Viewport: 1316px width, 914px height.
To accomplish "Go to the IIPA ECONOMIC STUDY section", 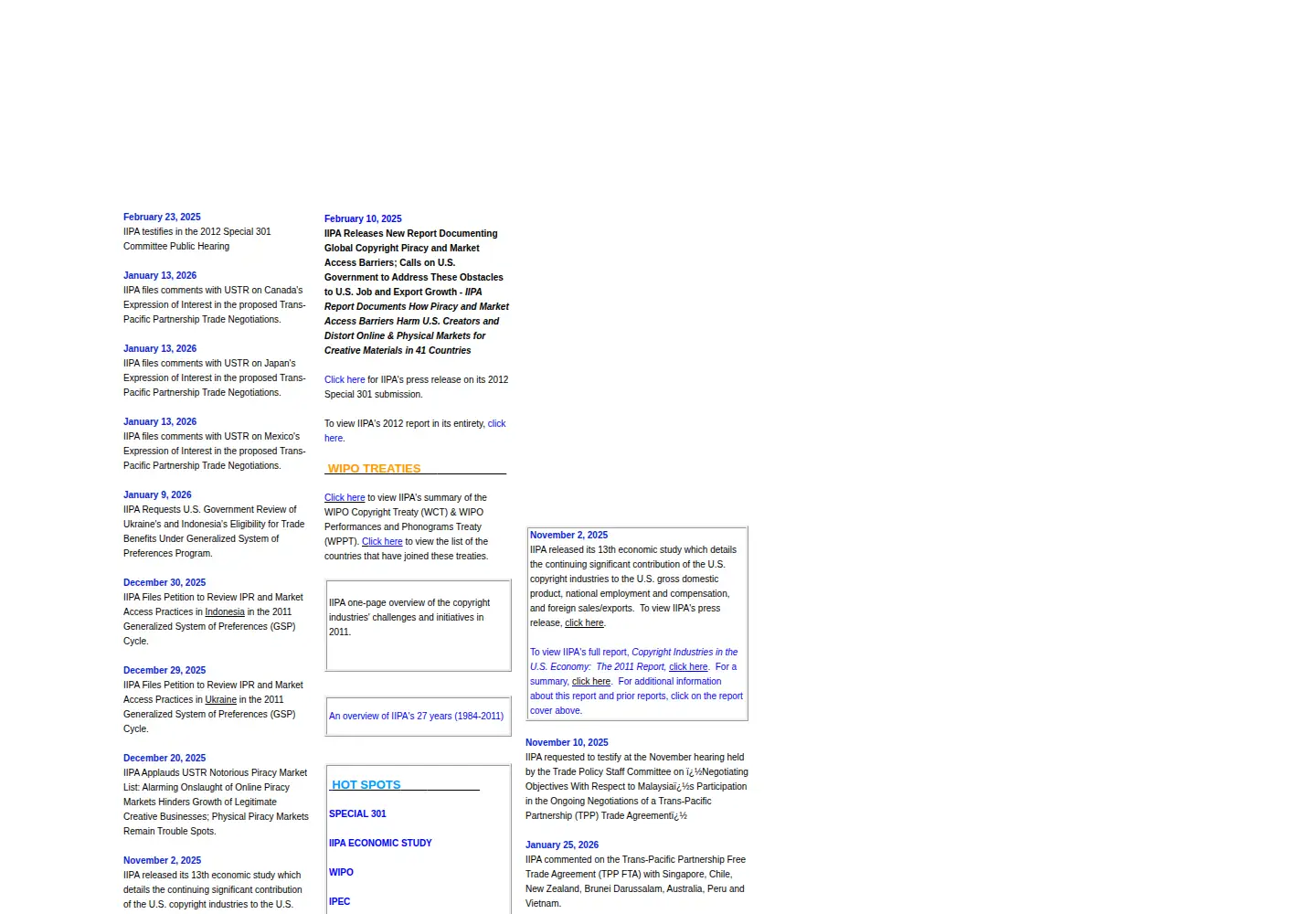I will click(x=380, y=843).
